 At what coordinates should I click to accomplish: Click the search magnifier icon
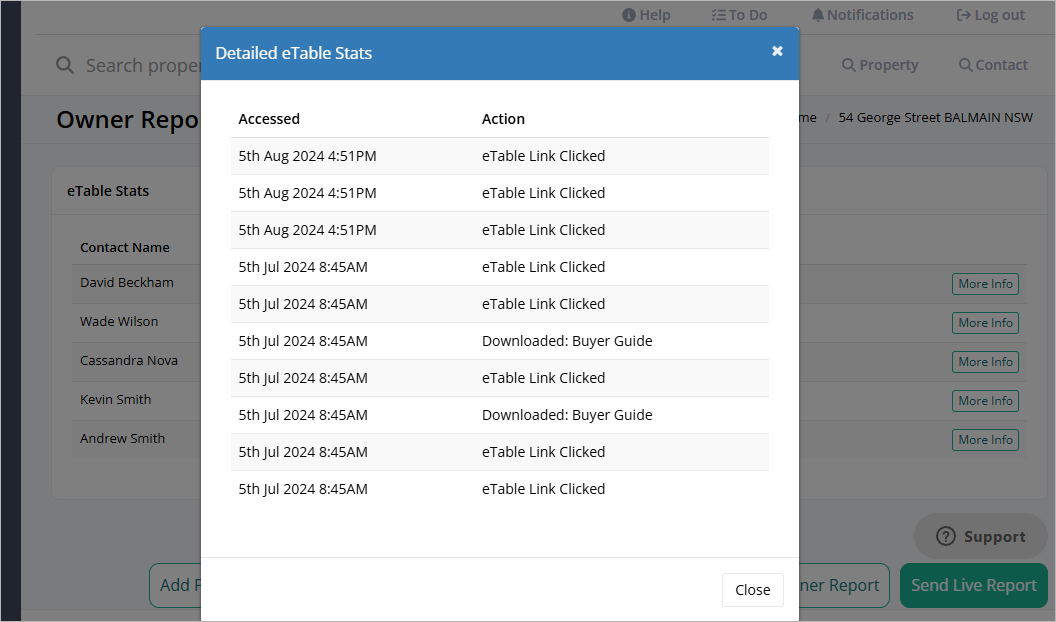pyautogui.click(x=65, y=65)
